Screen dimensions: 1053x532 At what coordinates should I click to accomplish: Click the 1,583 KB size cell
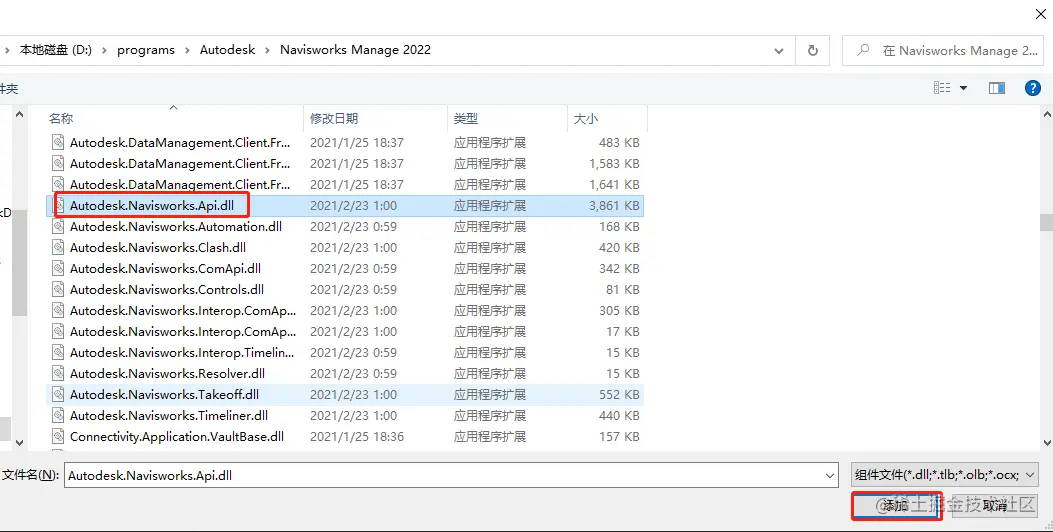click(x=614, y=163)
